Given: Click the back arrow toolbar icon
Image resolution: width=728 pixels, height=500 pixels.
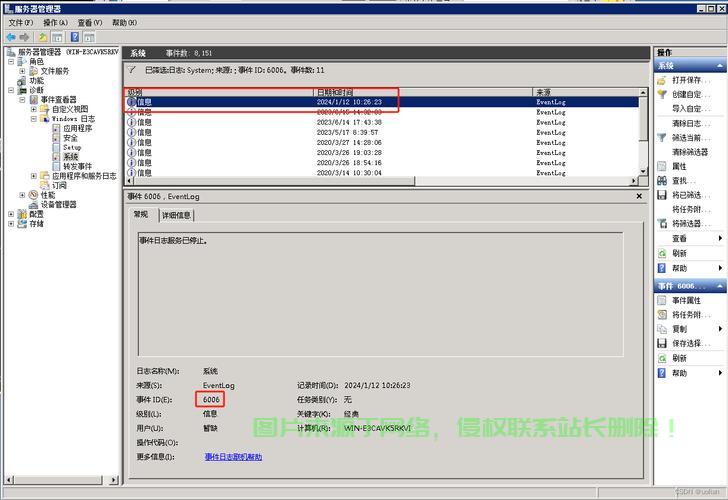Looking at the screenshot, I should (10, 37).
